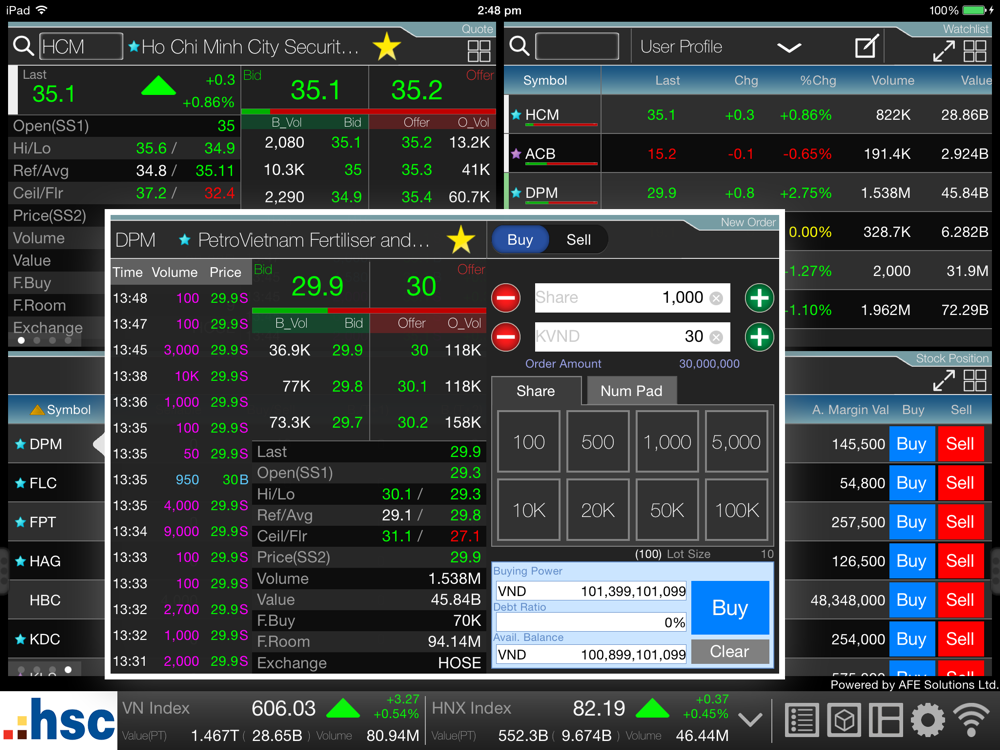Choose the 5,000 share quantity button

point(736,442)
